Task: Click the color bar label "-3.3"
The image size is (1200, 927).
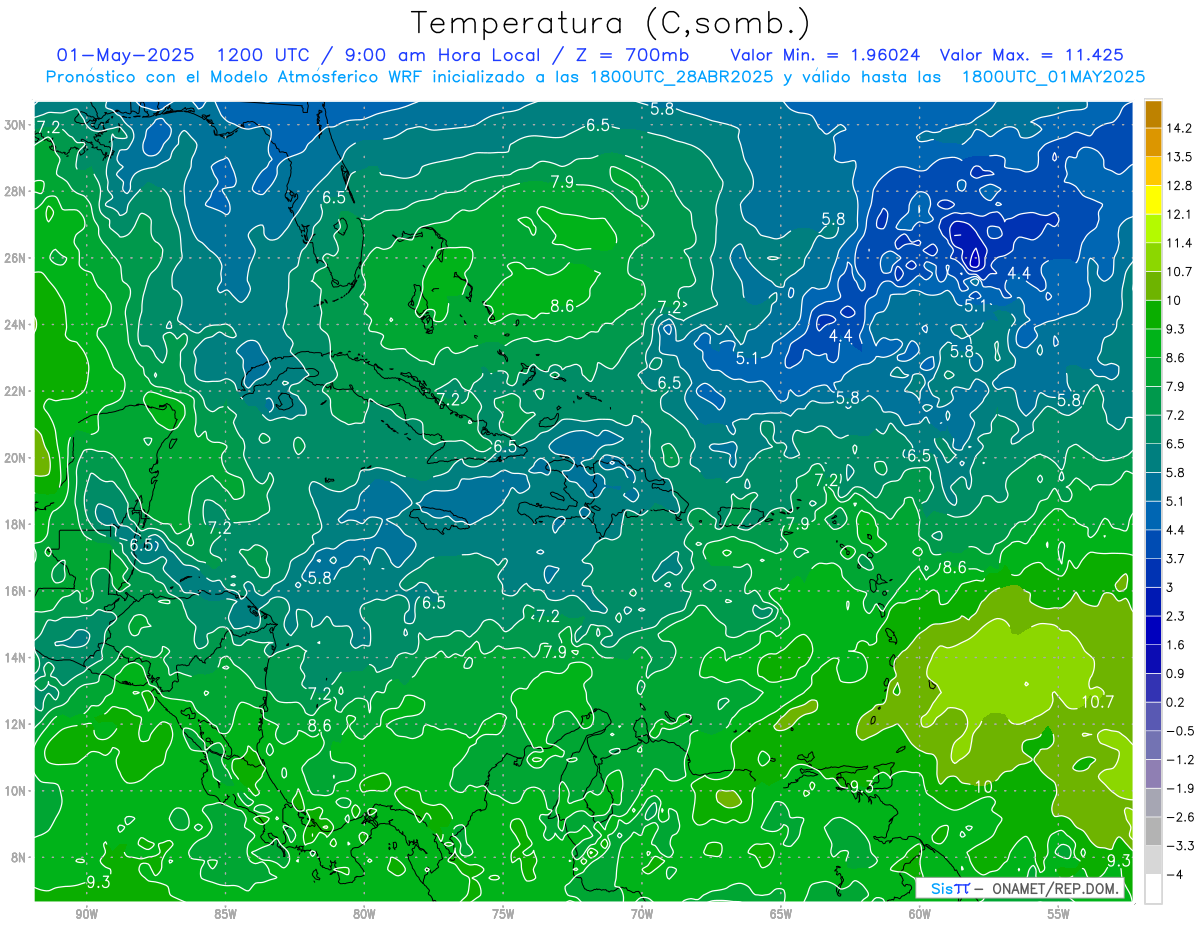Action: point(1181,846)
